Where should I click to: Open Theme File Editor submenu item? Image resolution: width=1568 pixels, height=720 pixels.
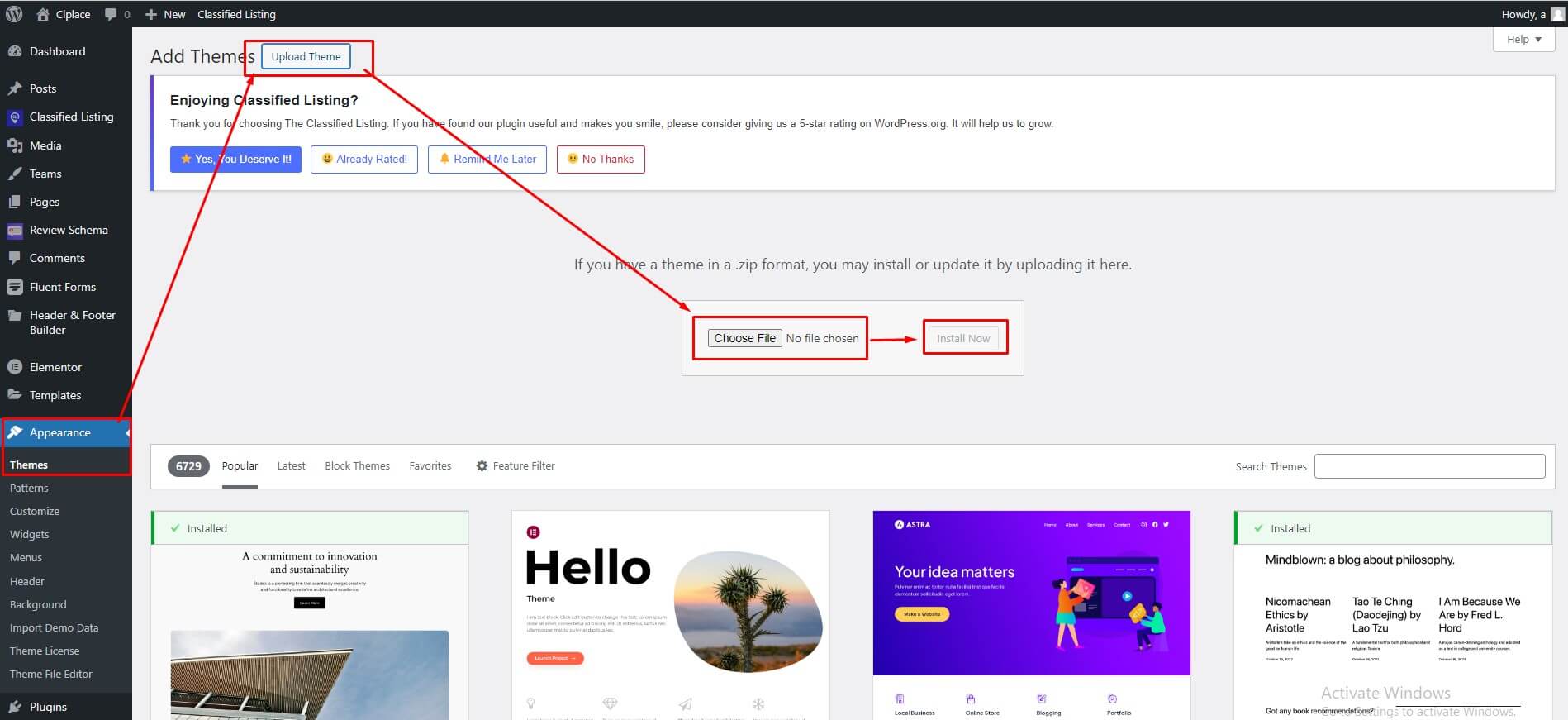51,674
